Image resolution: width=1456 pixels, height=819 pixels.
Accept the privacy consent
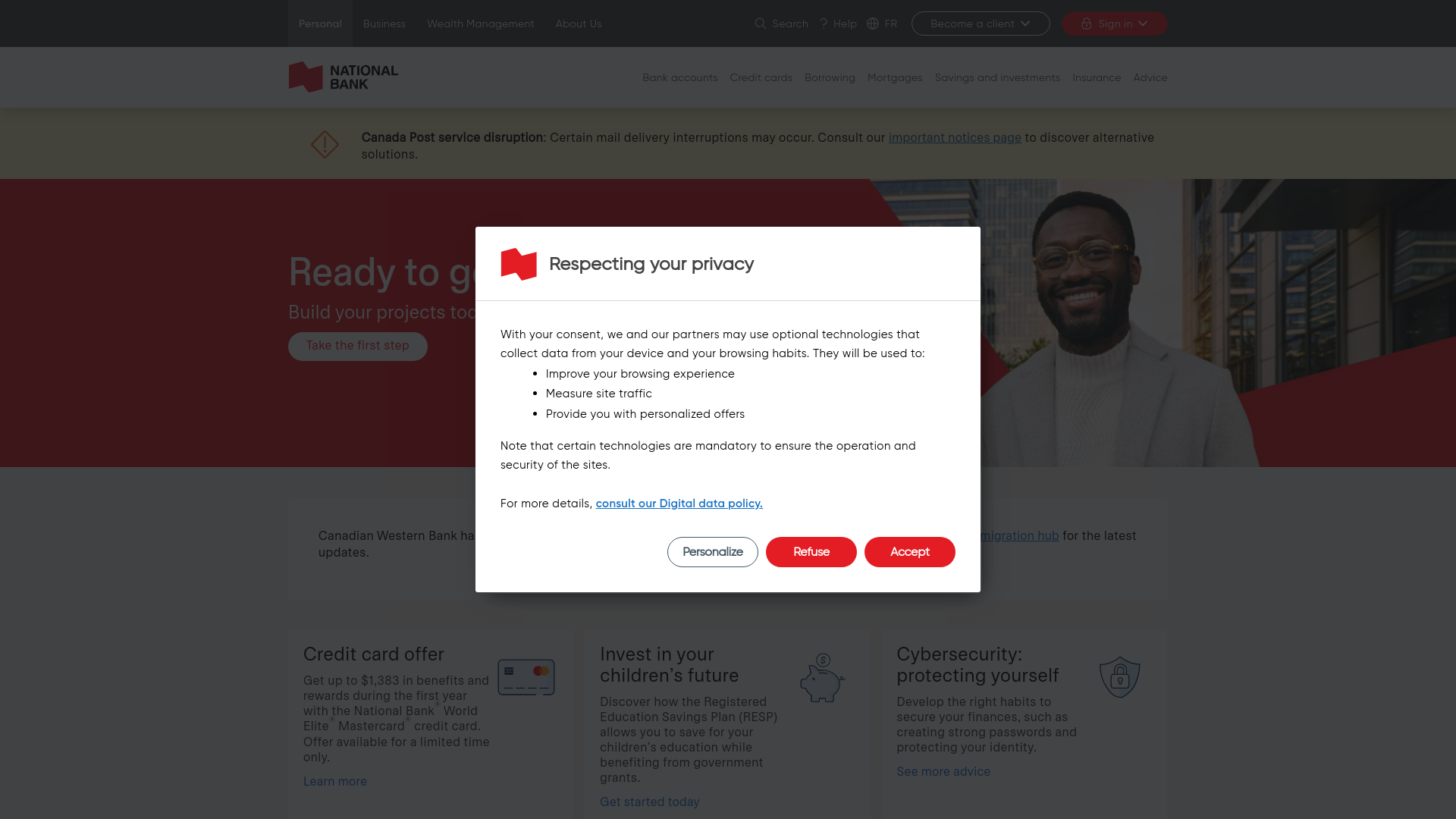(x=910, y=552)
